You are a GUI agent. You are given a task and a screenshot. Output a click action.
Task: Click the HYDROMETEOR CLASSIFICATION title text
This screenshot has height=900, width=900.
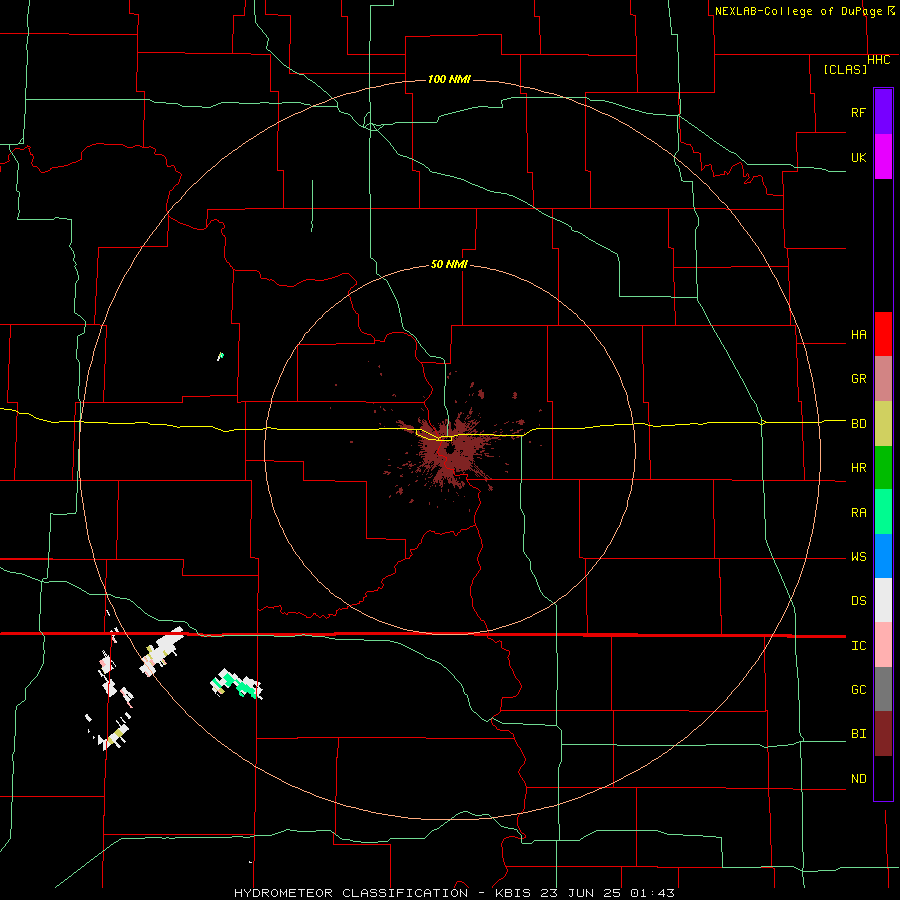pyautogui.click(x=351, y=893)
